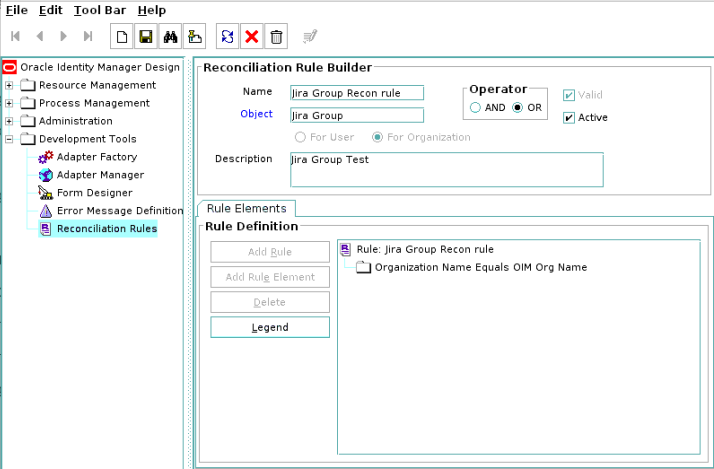
Task: Select Oracle Identity Manager Design root node
Action: coord(100,67)
